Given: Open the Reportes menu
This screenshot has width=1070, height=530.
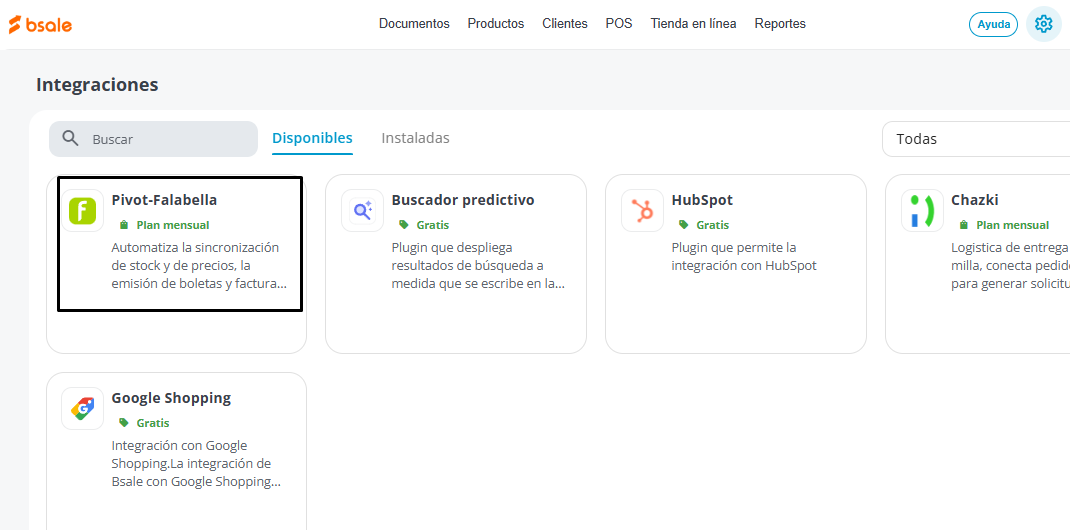Looking at the screenshot, I should 780,24.
